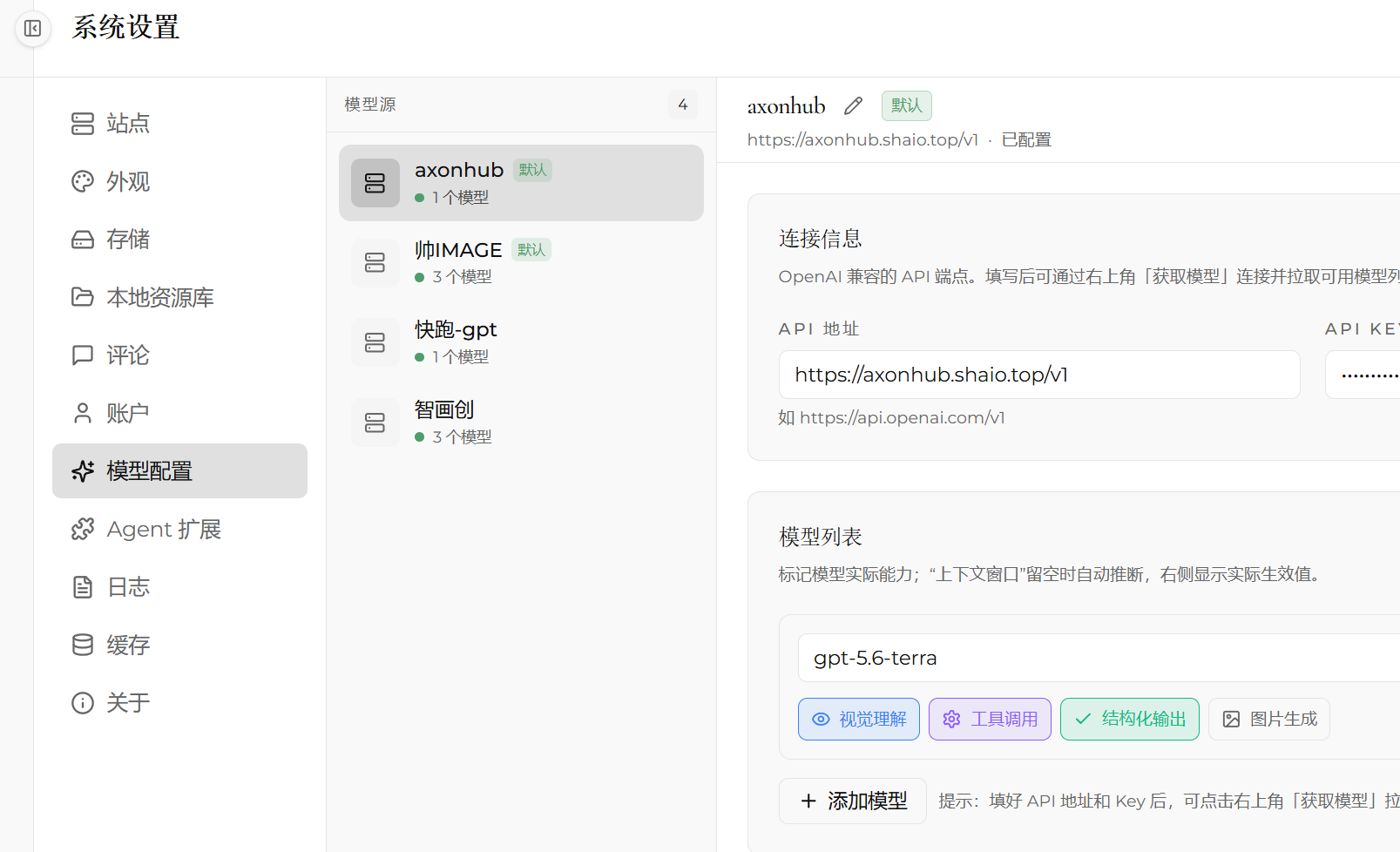Click the 模型列表 section heading
Viewport: 1400px width, 852px height.
(x=821, y=537)
